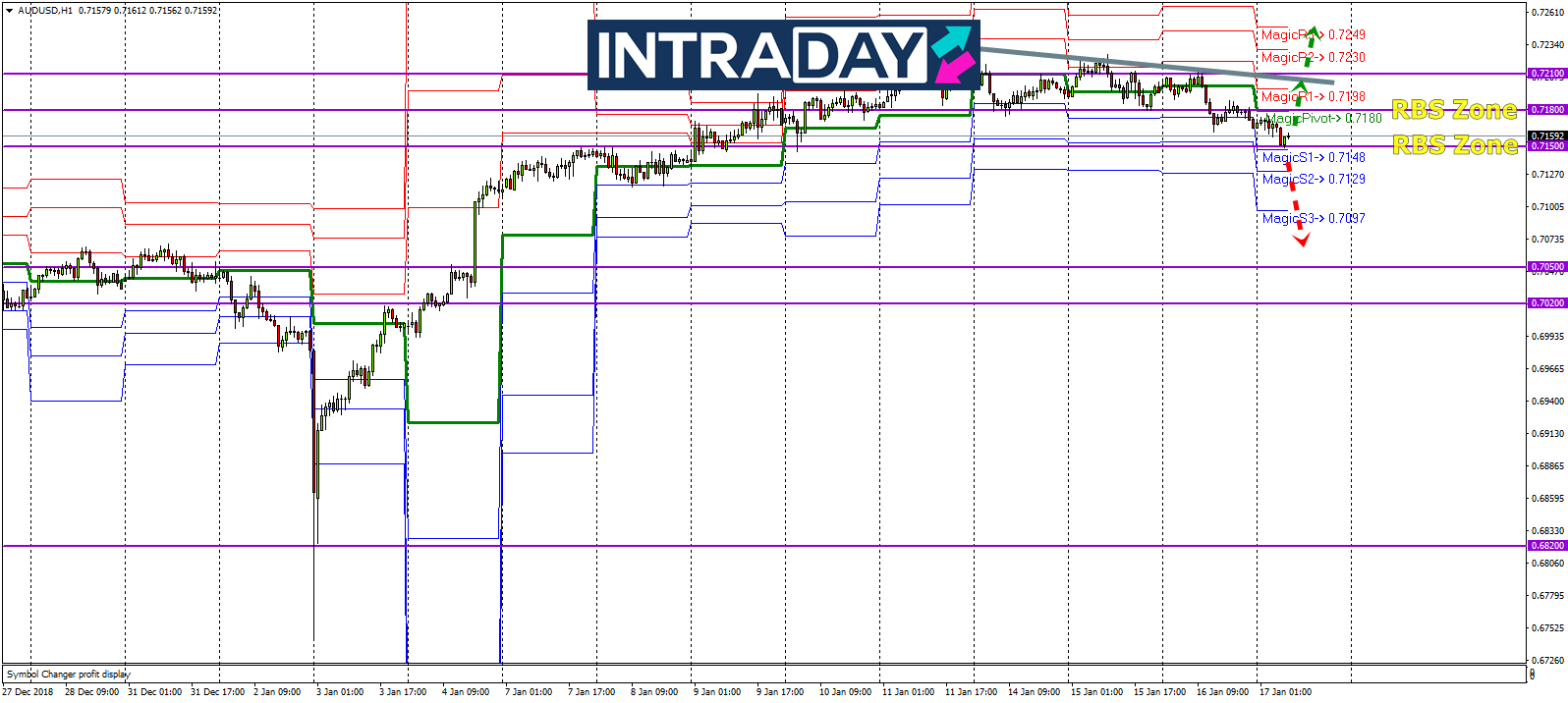The height and width of the screenshot is (703, 1568).
Task: Select the 0.68200 purple price tag
Action: 1546,546
